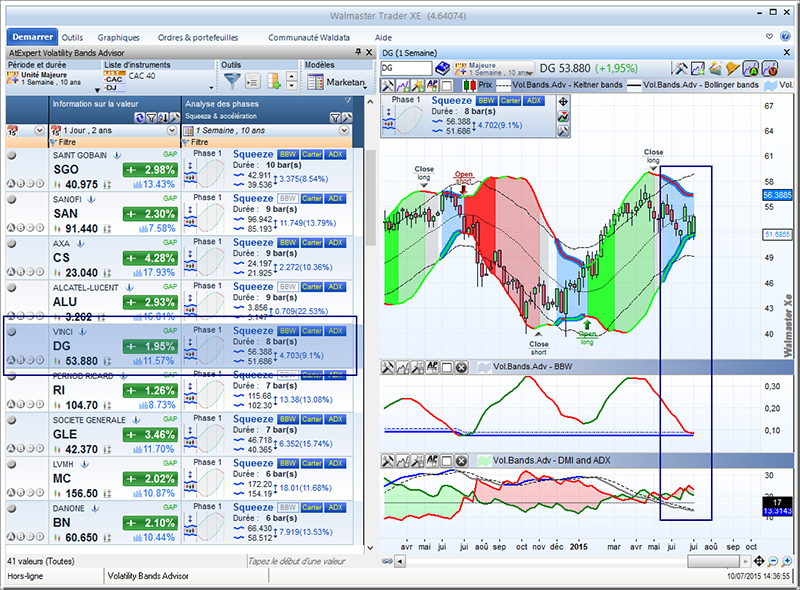Click the Carter button in SANOFI row
The image size is (800, 590).
point(311,199)
